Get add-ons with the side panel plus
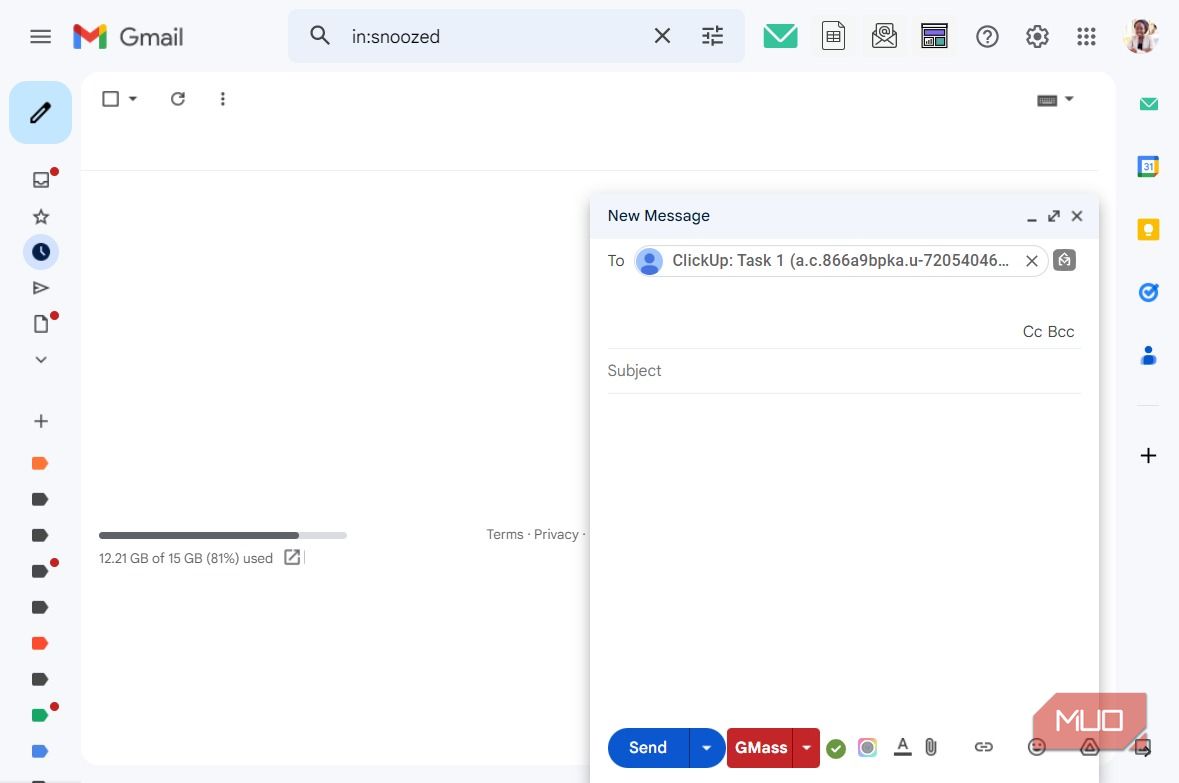 click(1148, 456)
